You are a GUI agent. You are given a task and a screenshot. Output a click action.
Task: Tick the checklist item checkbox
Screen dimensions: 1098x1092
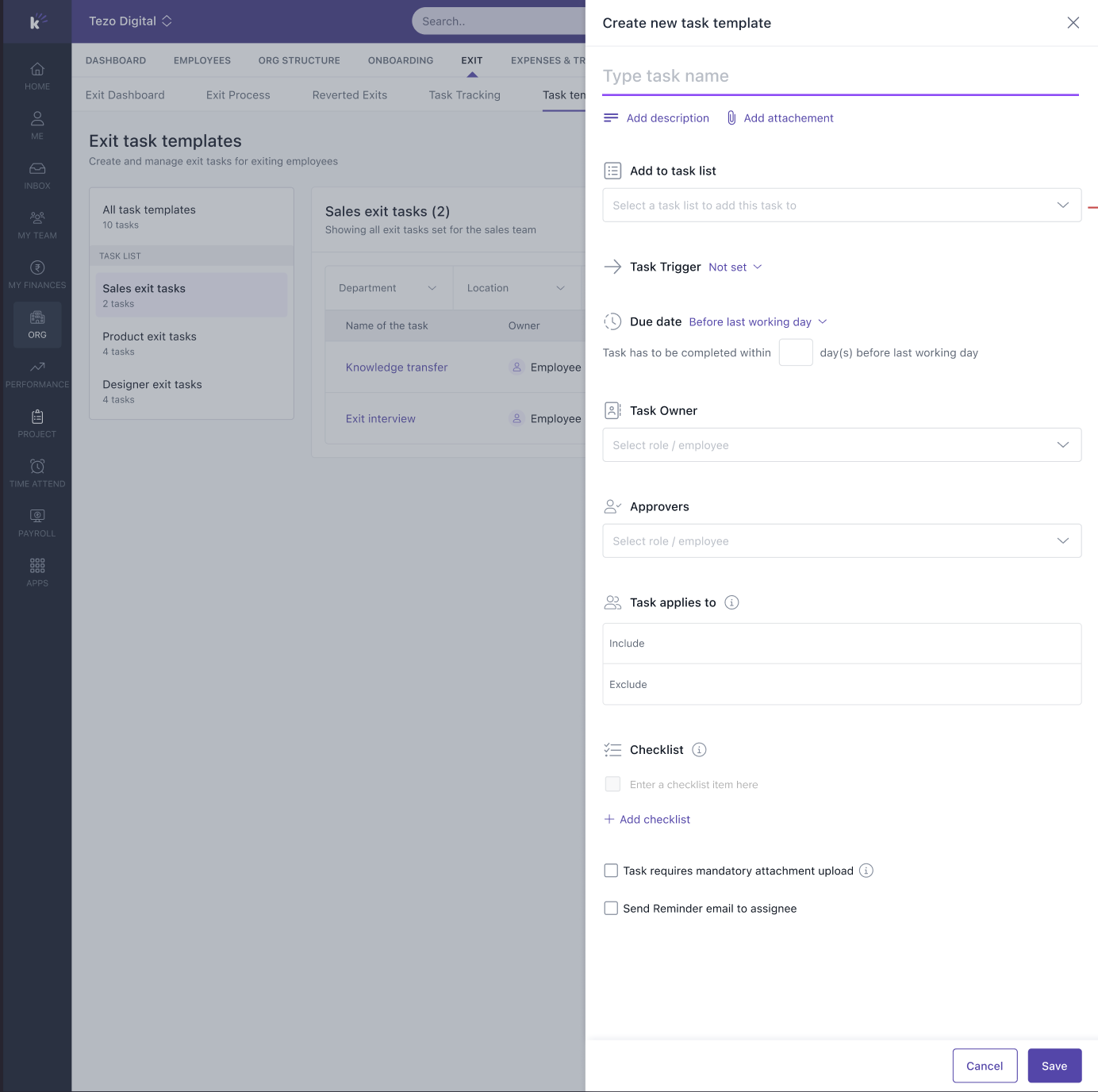[x=612, y=784]
